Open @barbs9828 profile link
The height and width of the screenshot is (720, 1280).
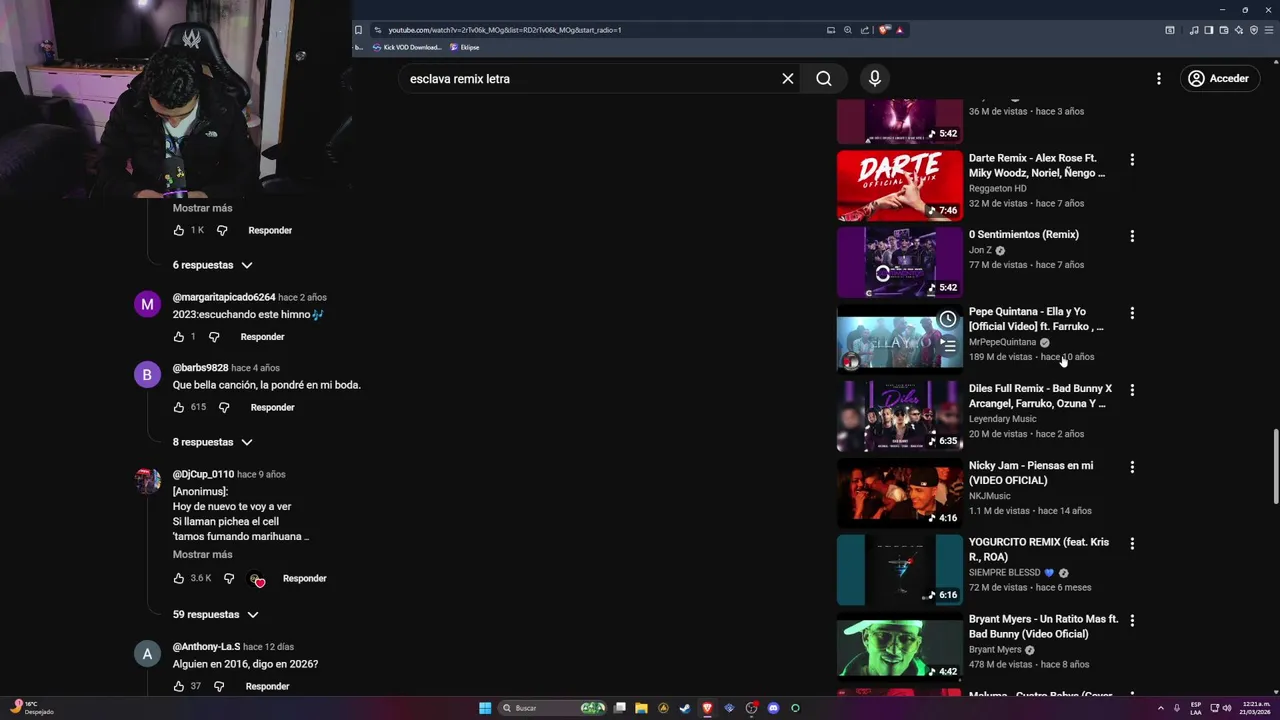point(200,368)
